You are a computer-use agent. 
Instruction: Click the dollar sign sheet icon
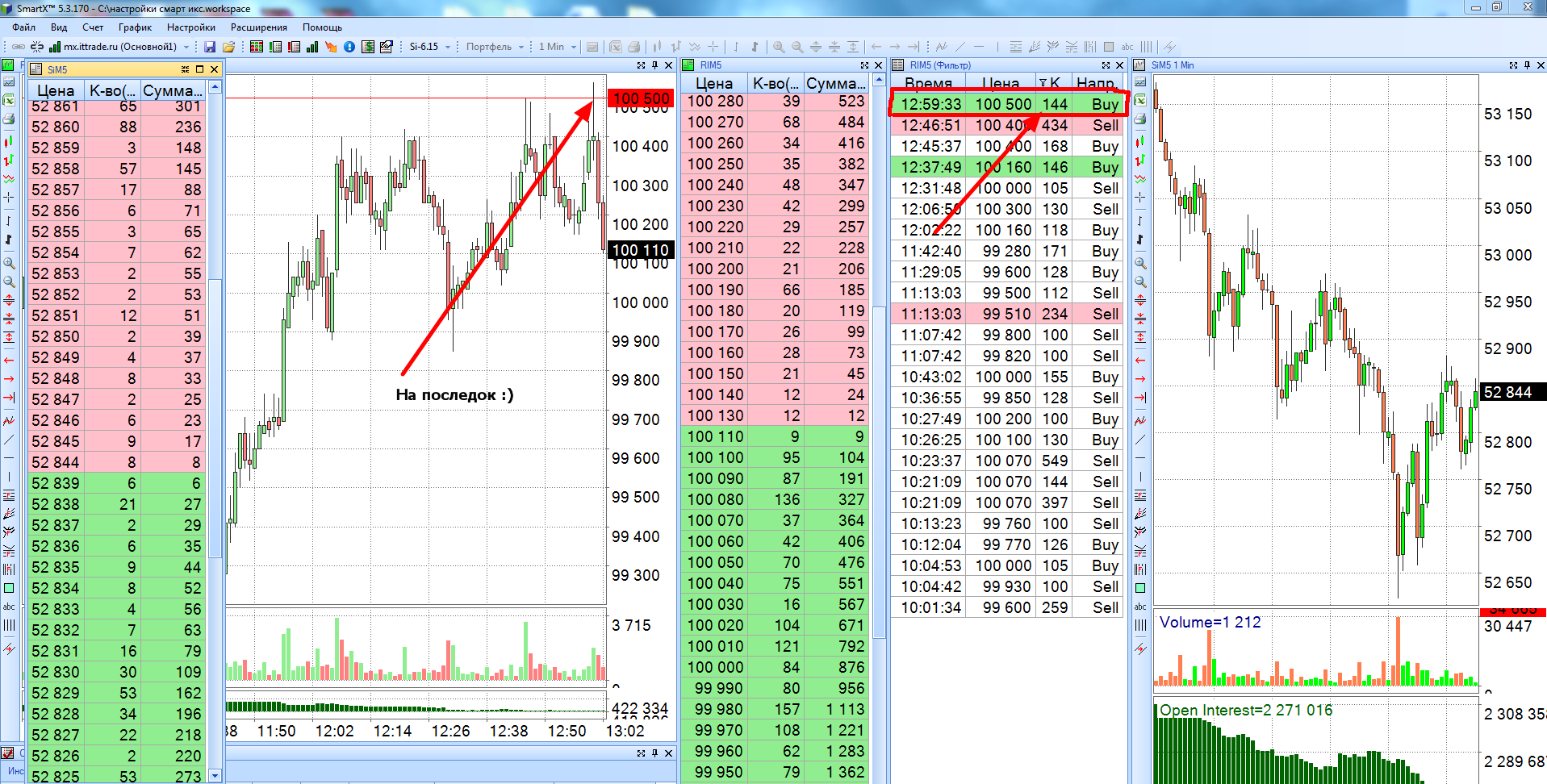click(368, 47)
